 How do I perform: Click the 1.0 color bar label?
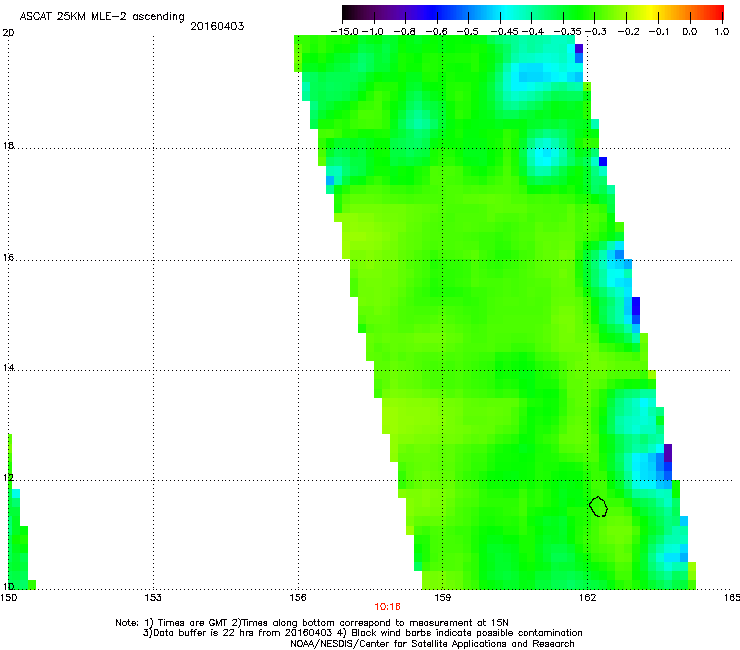click(722, 32)
